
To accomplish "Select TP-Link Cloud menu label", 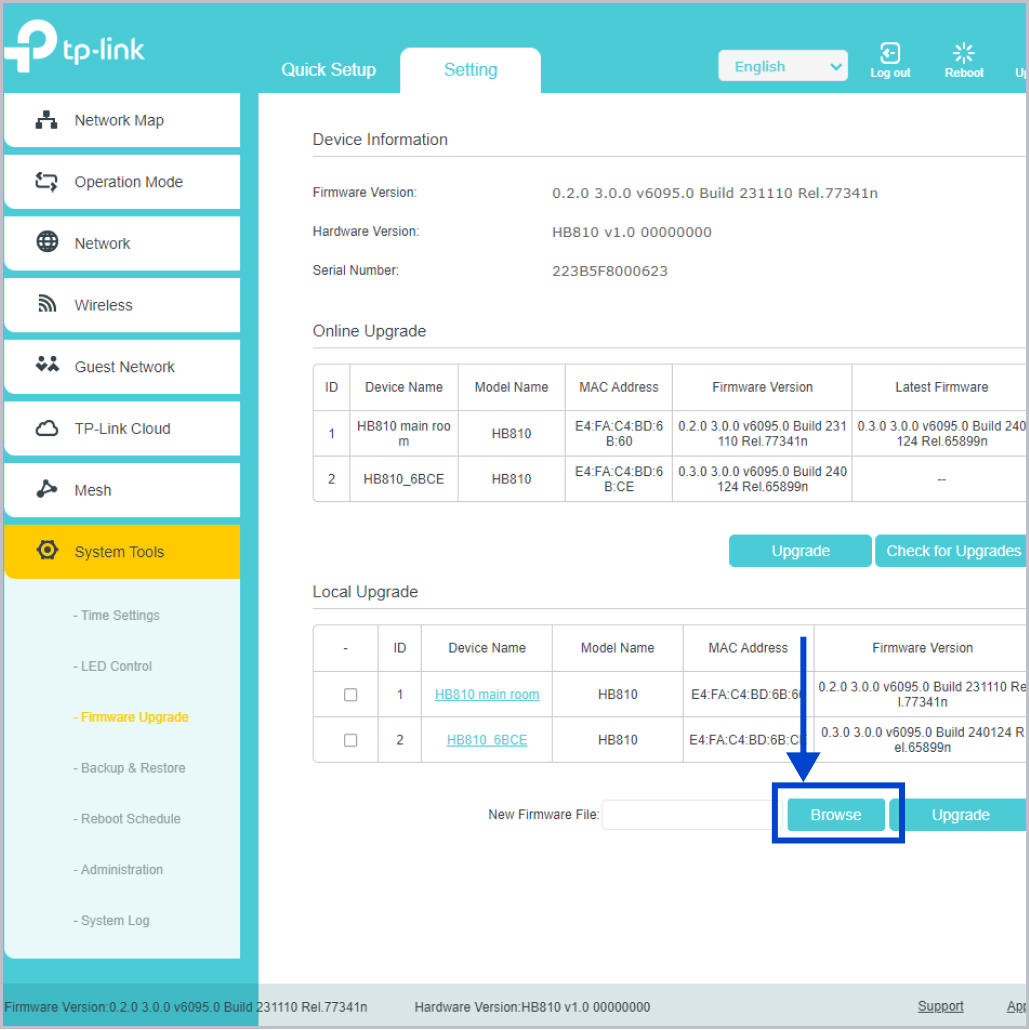I will [x=122, y=429].
